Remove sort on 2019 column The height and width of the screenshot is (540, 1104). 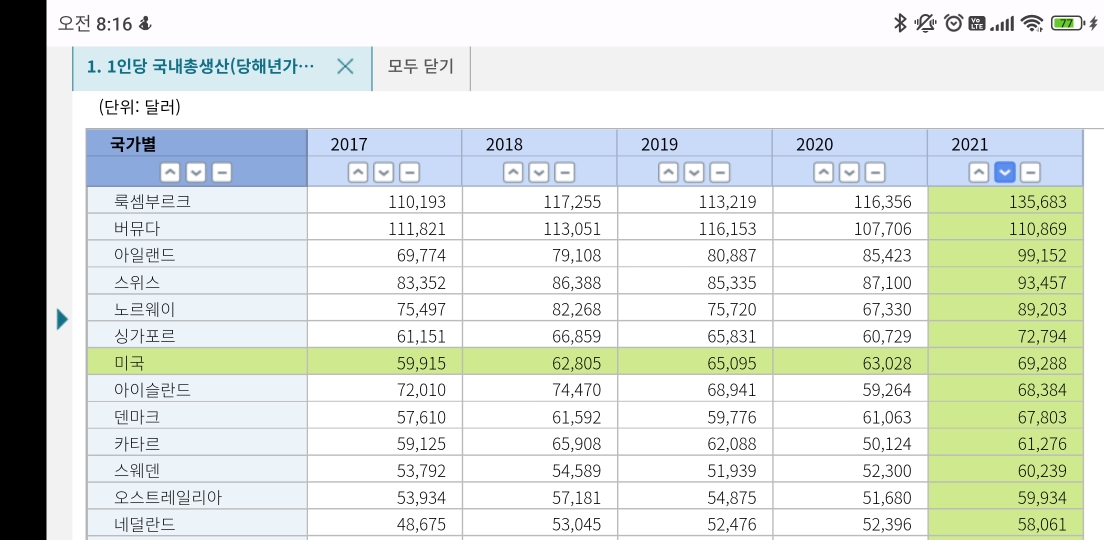tap(720, 172)
